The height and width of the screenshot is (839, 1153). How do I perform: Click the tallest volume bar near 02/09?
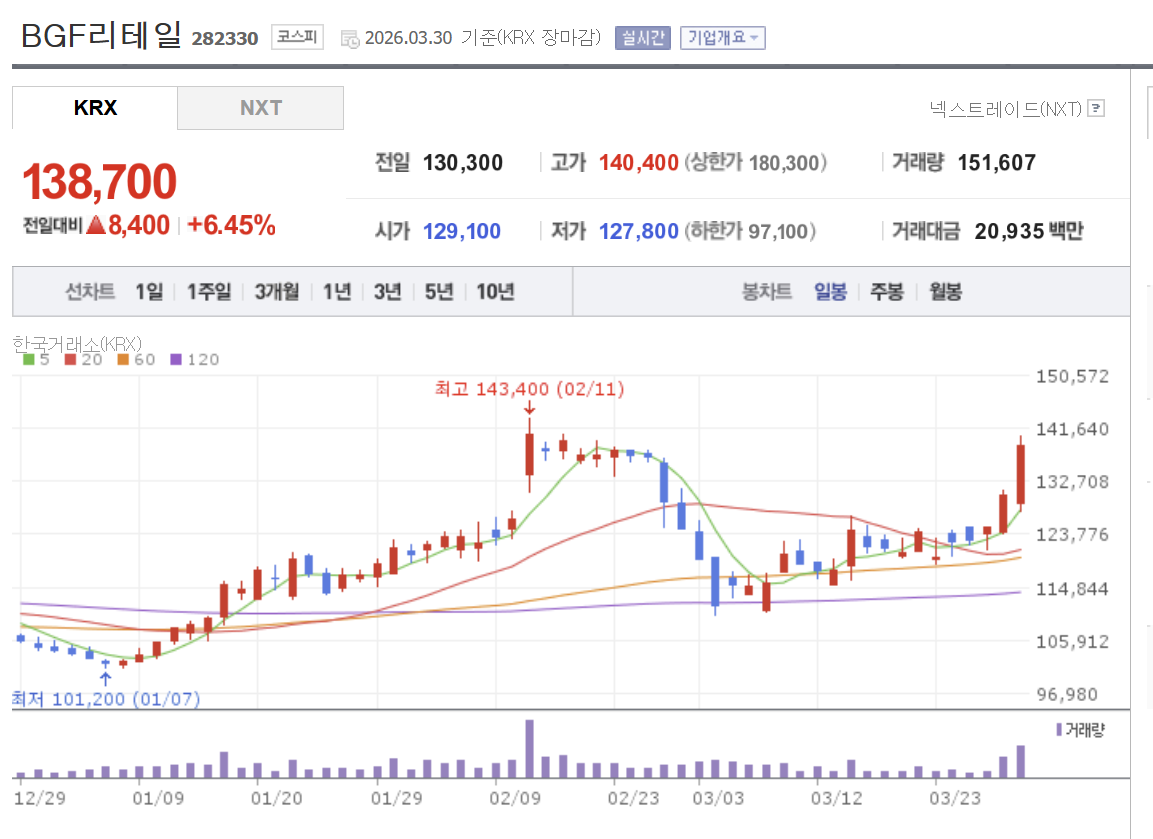[x=529, y=749]
